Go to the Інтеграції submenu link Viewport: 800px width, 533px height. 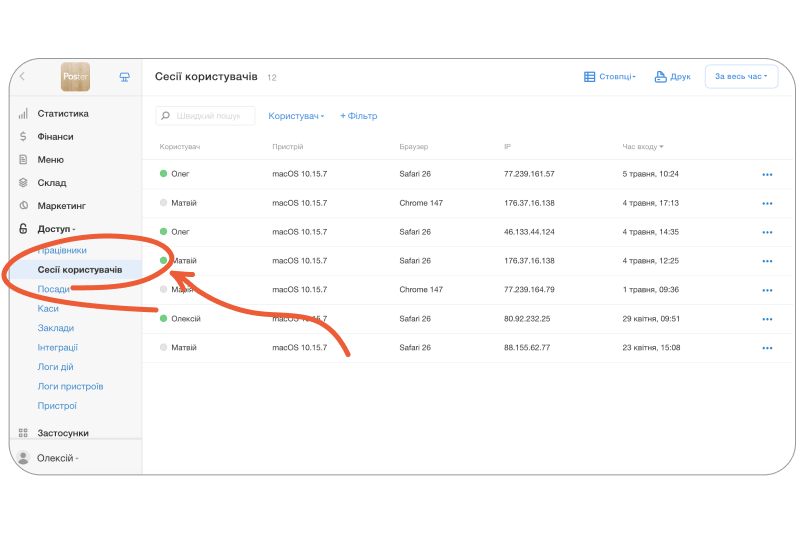tap(58, 347)
